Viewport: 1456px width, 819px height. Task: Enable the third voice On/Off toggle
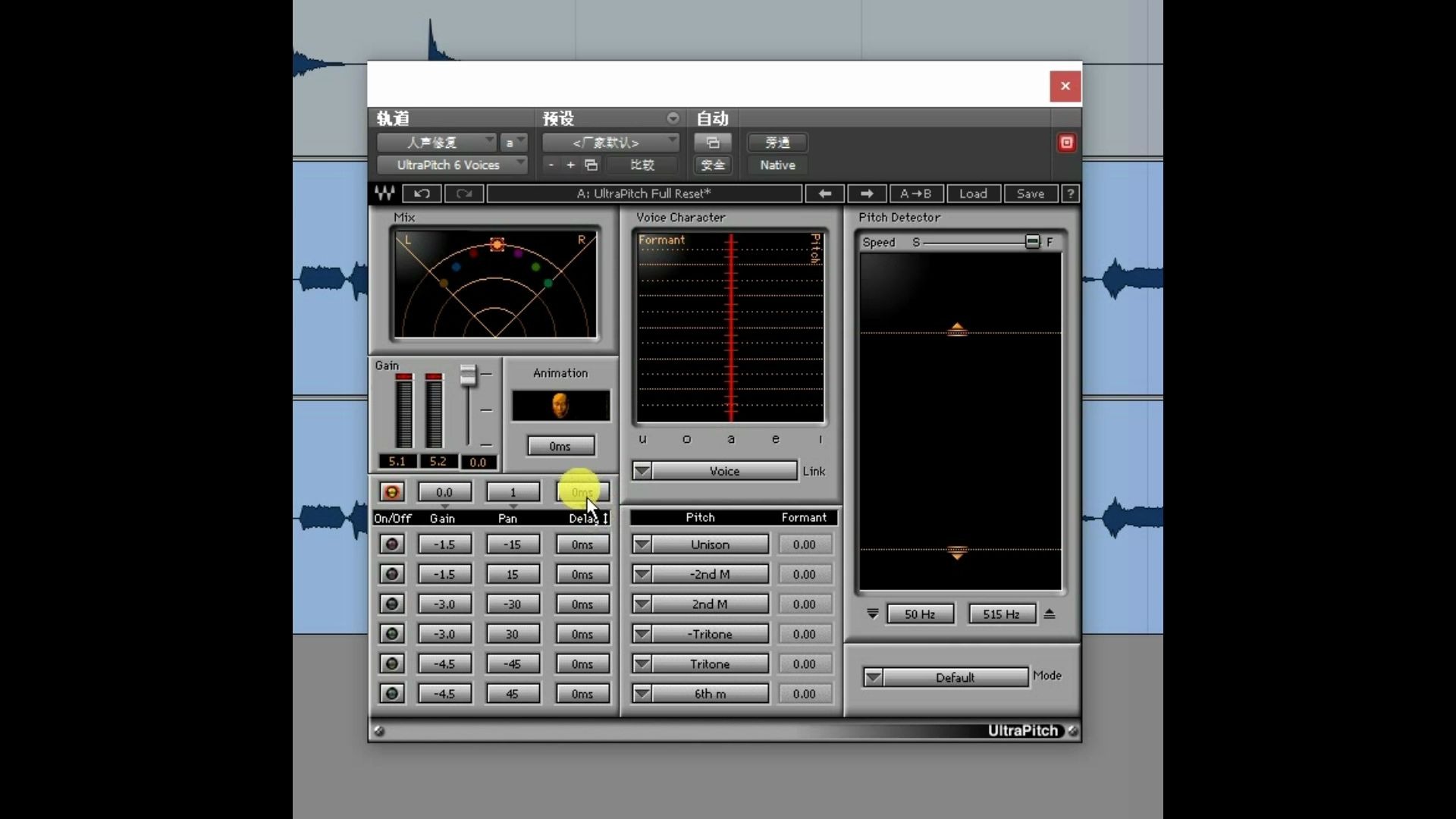(391, 604)
